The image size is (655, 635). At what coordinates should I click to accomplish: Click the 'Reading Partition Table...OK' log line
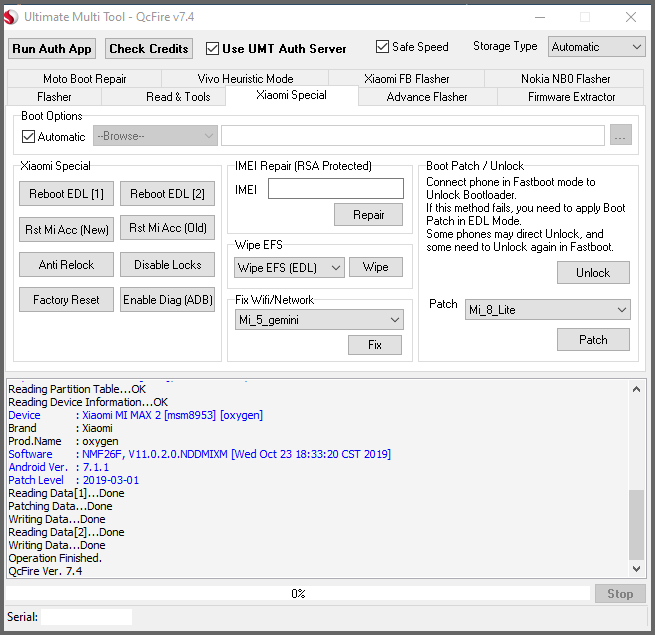tap(77, 389)
